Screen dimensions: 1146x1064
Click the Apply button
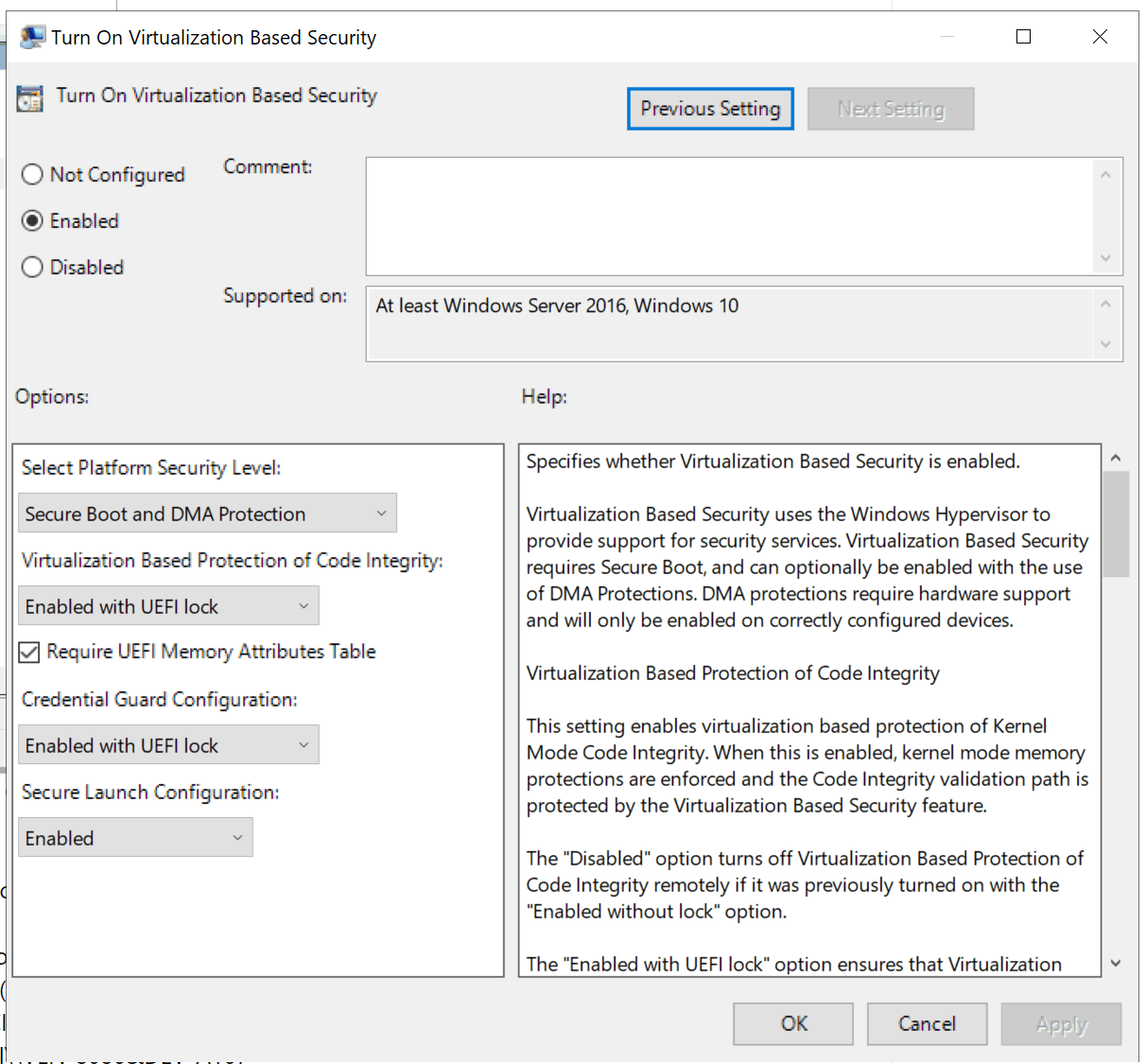click(1061, 1023)
